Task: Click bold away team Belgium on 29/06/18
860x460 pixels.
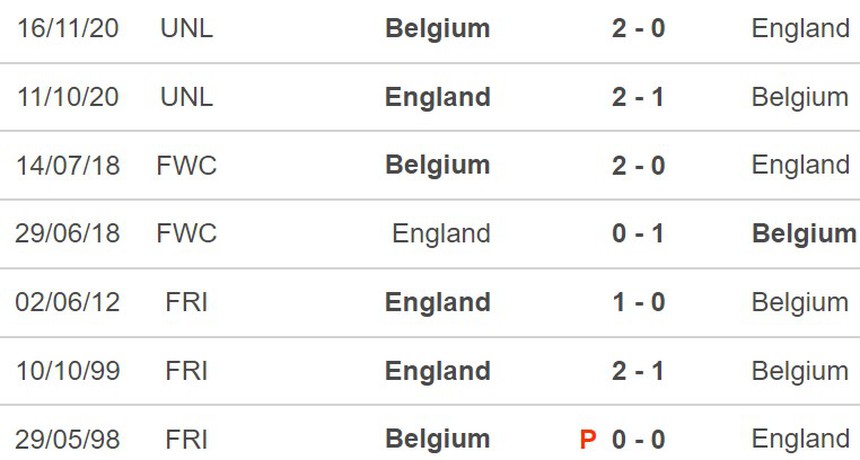Action: [x=804, y=234]
